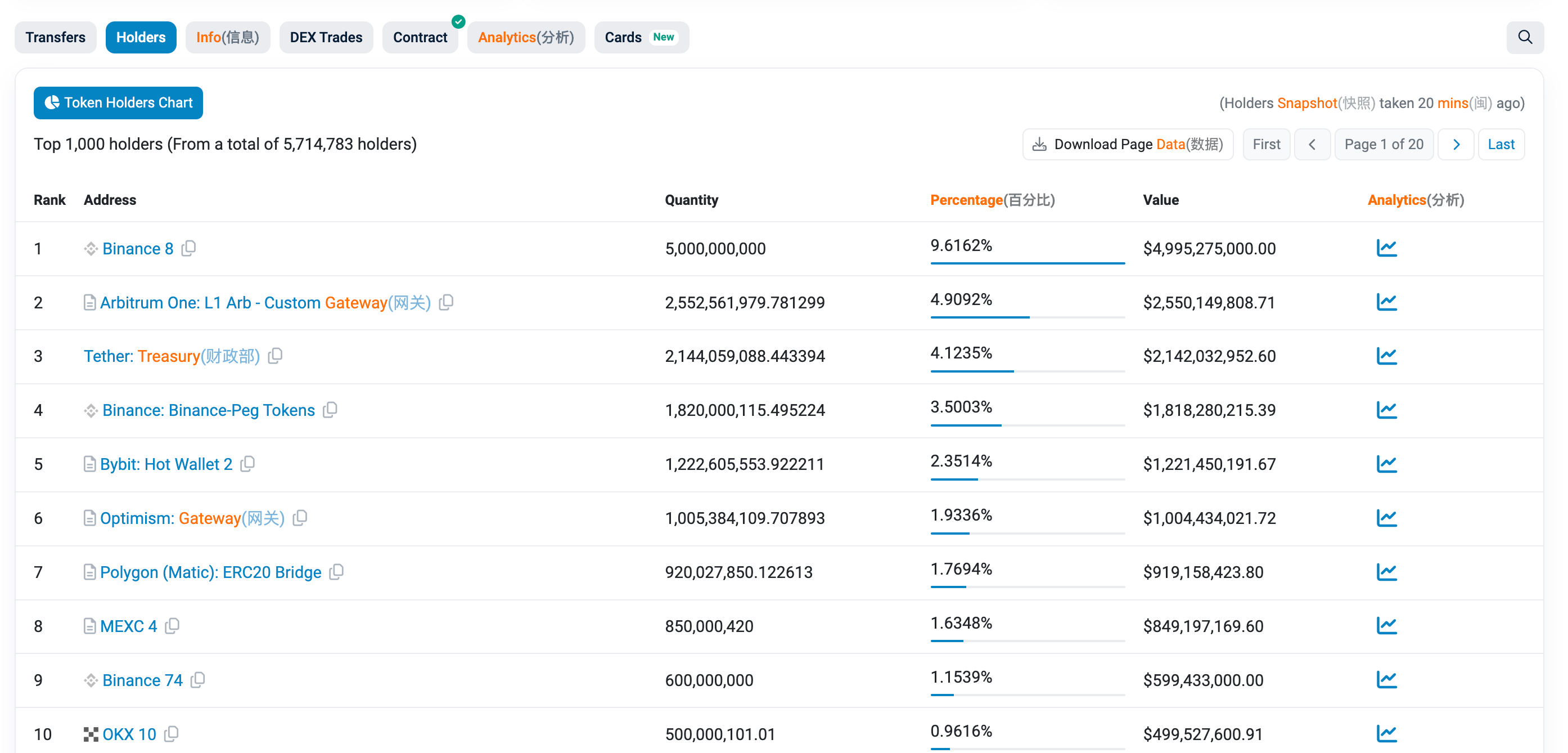
Task: Open the analytics chart icon for OKX 10
Action: click(x=1386, y=733)
